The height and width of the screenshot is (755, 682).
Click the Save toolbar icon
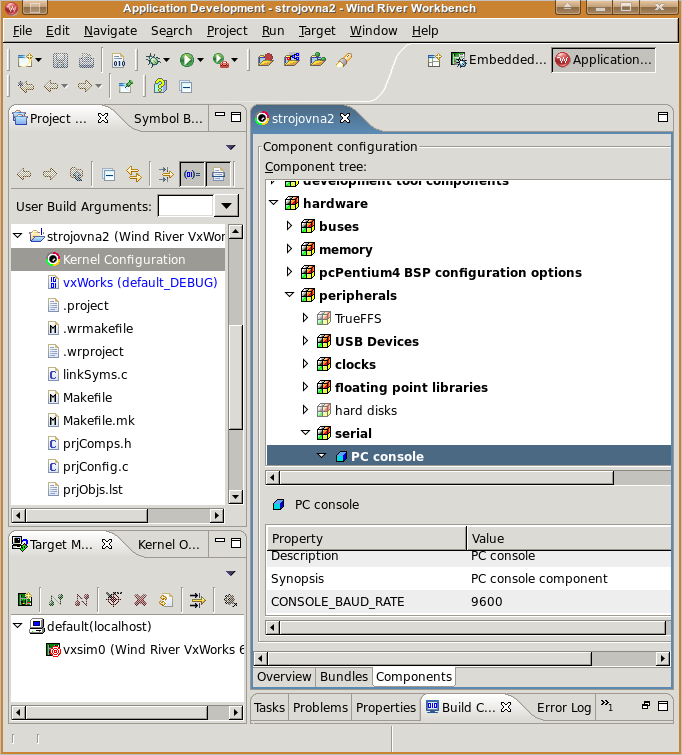60,60
